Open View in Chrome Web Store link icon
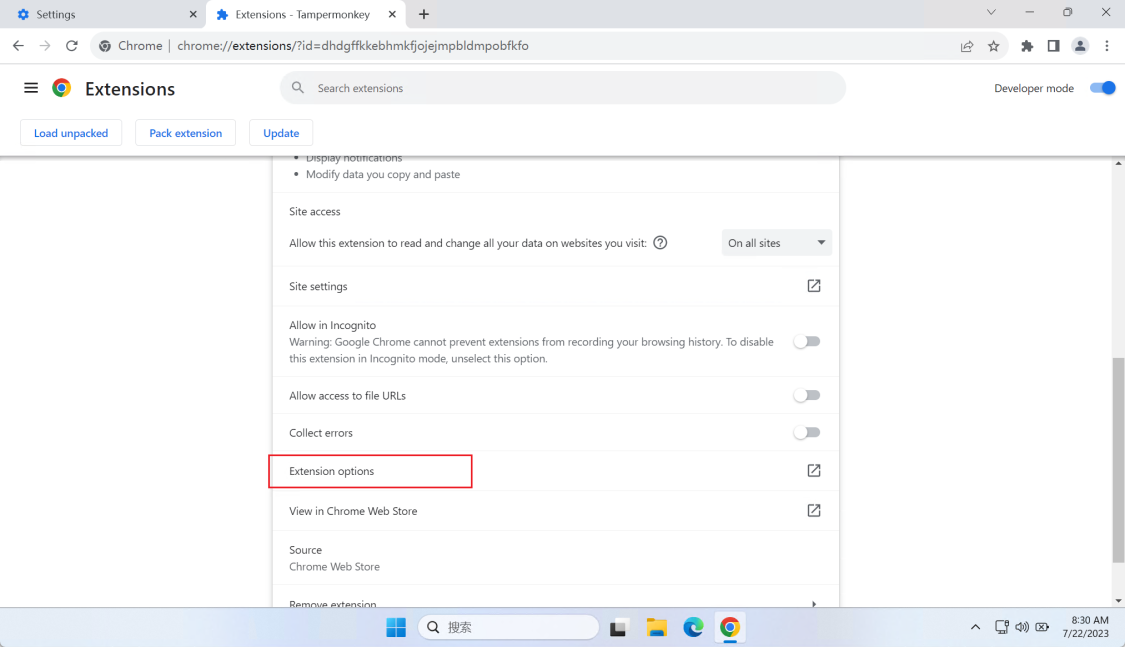 click(814, 511)
